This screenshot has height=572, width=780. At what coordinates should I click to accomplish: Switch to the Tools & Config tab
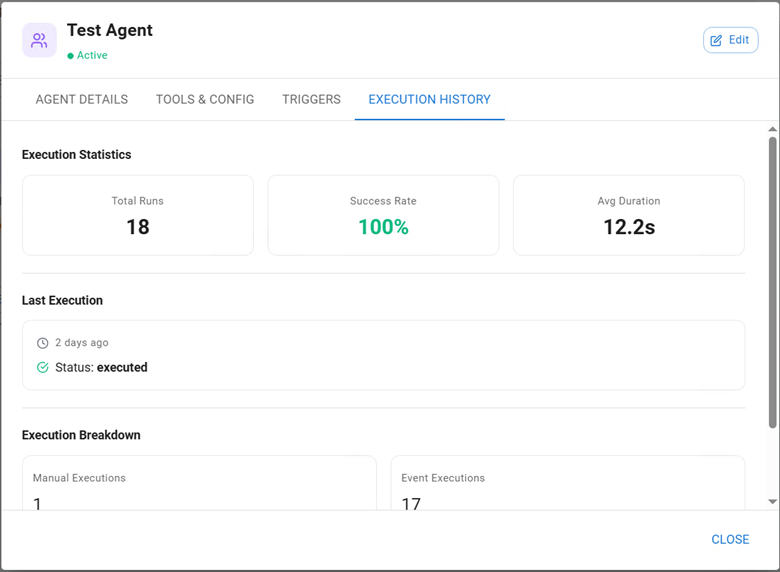pos(205,100)
